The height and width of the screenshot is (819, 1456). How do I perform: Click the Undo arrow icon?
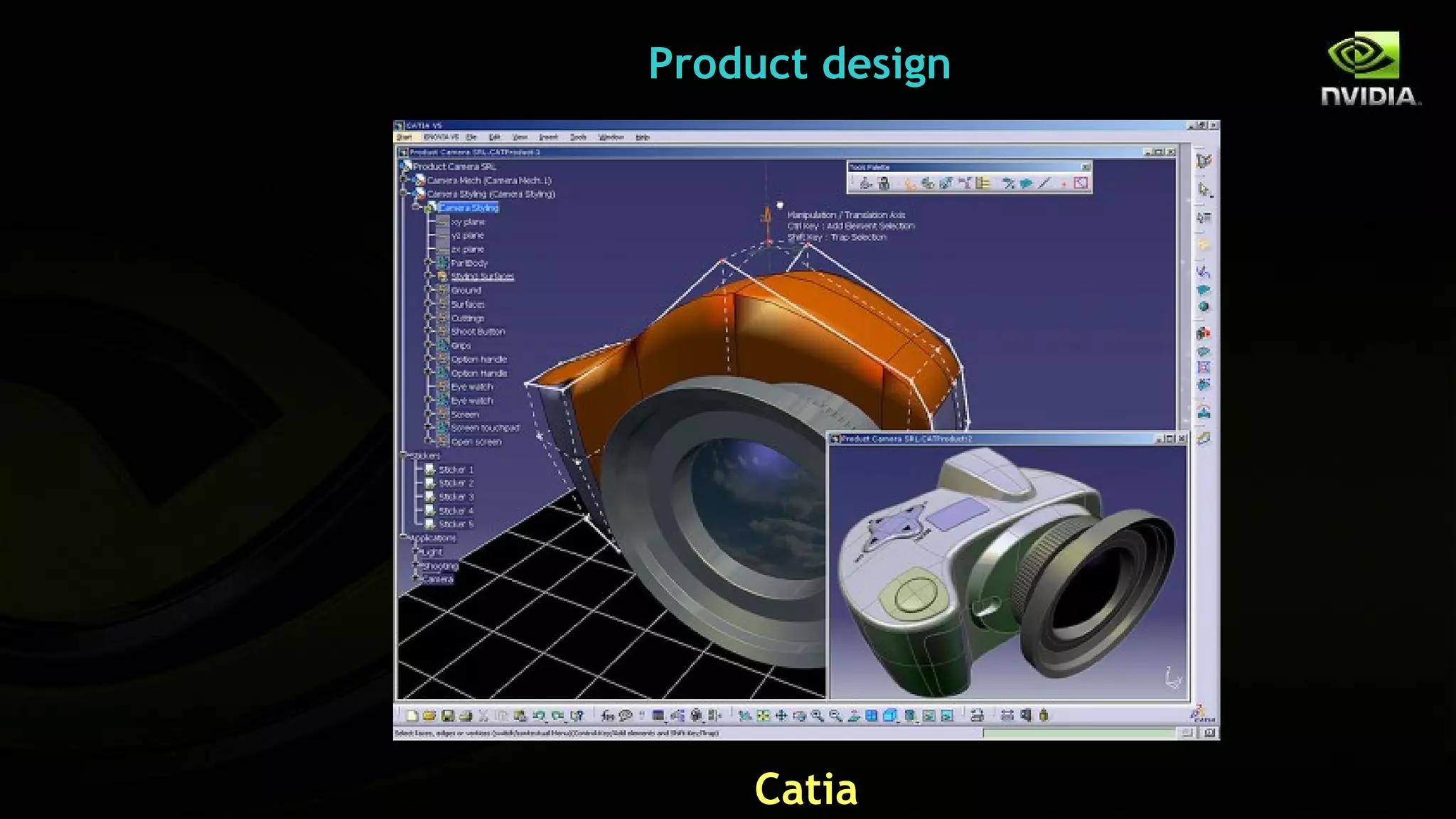click(x=538, y=715)
